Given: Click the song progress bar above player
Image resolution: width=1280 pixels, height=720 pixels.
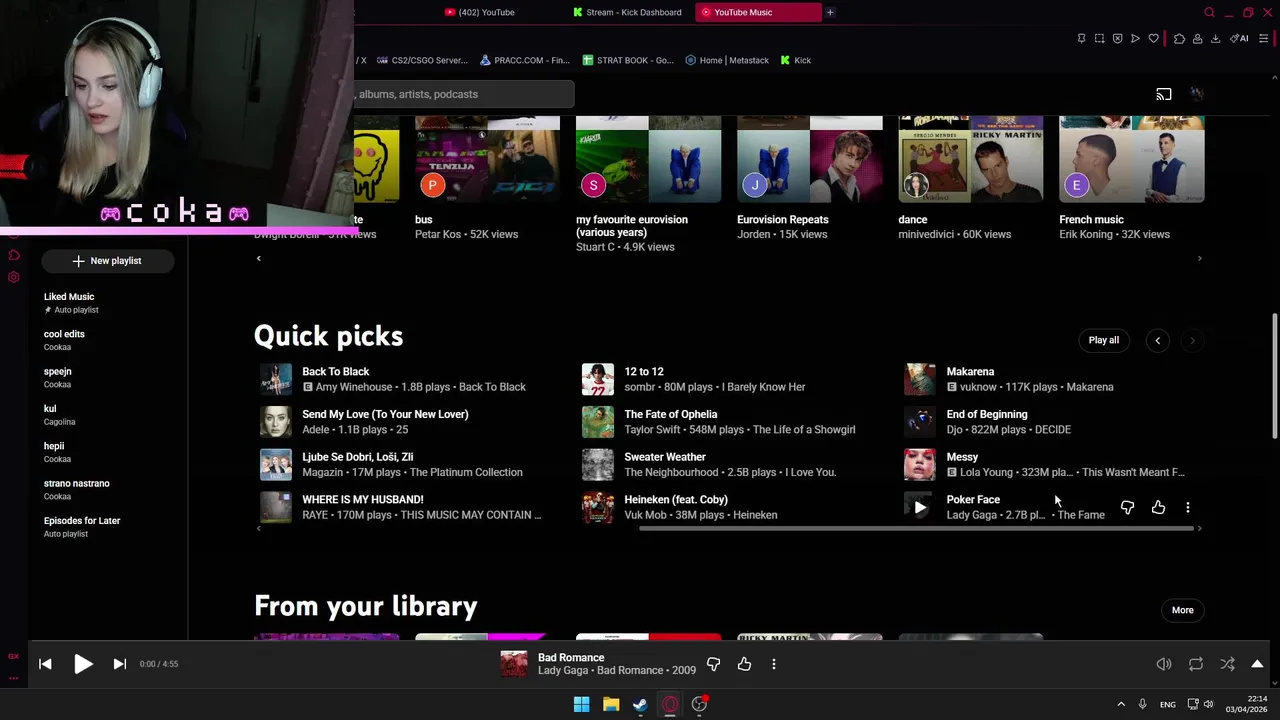Looking at the screenshot, I should tap(648, 642).
